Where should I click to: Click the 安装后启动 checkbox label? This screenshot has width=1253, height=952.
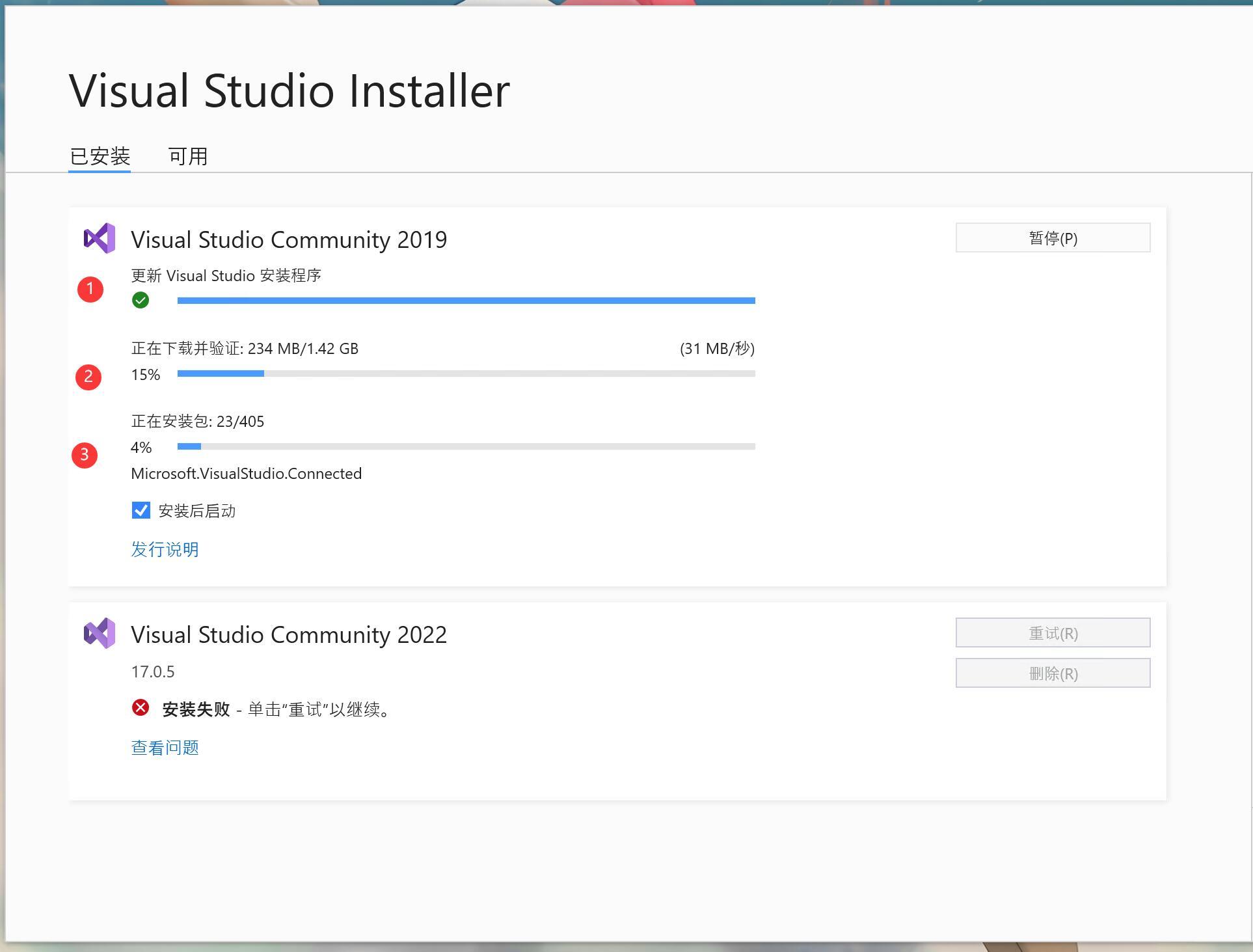point(197,511)
